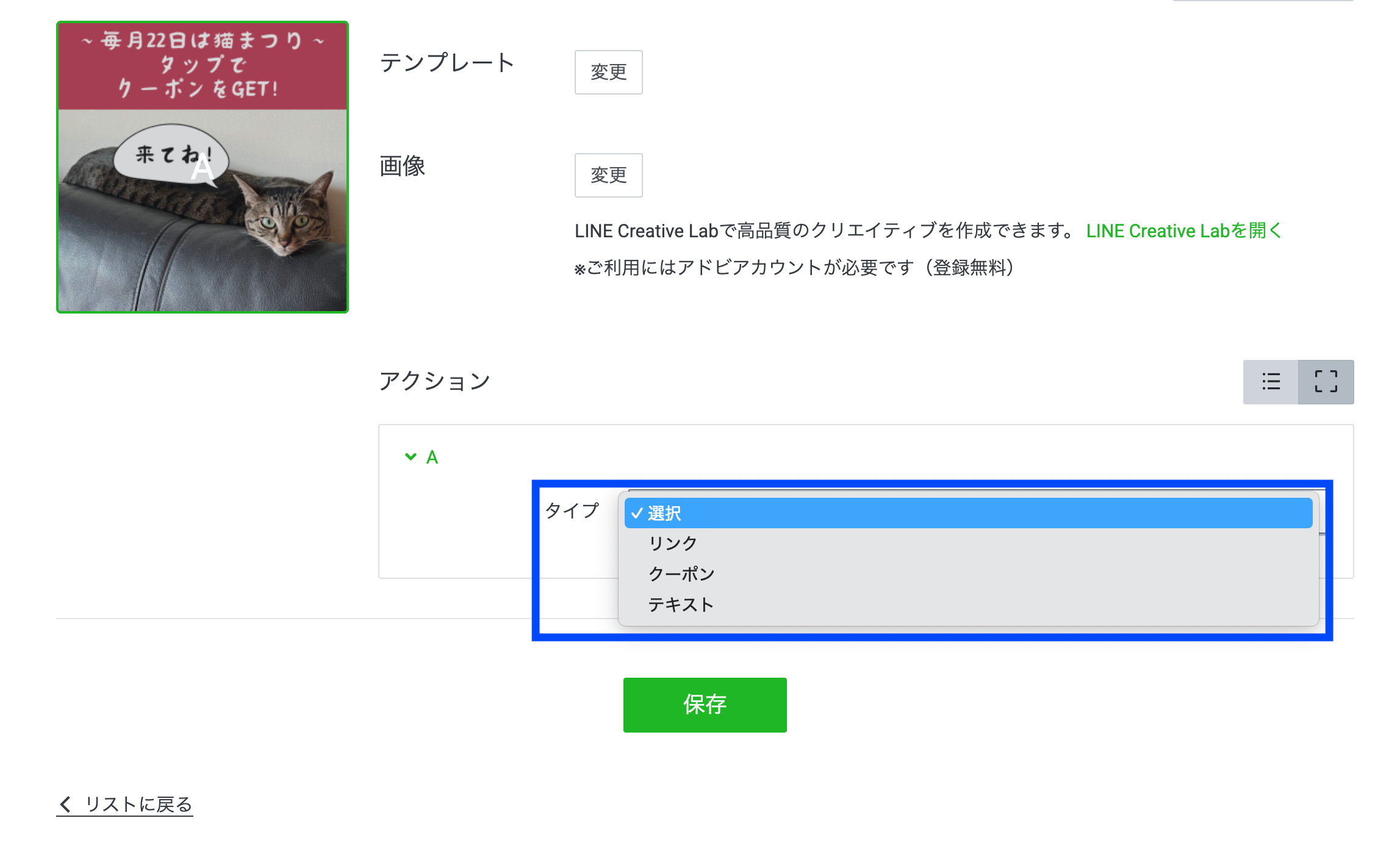1400x843 pixels.
Task: Choose クーポン from the type dropdown
Action: point(681,574)
